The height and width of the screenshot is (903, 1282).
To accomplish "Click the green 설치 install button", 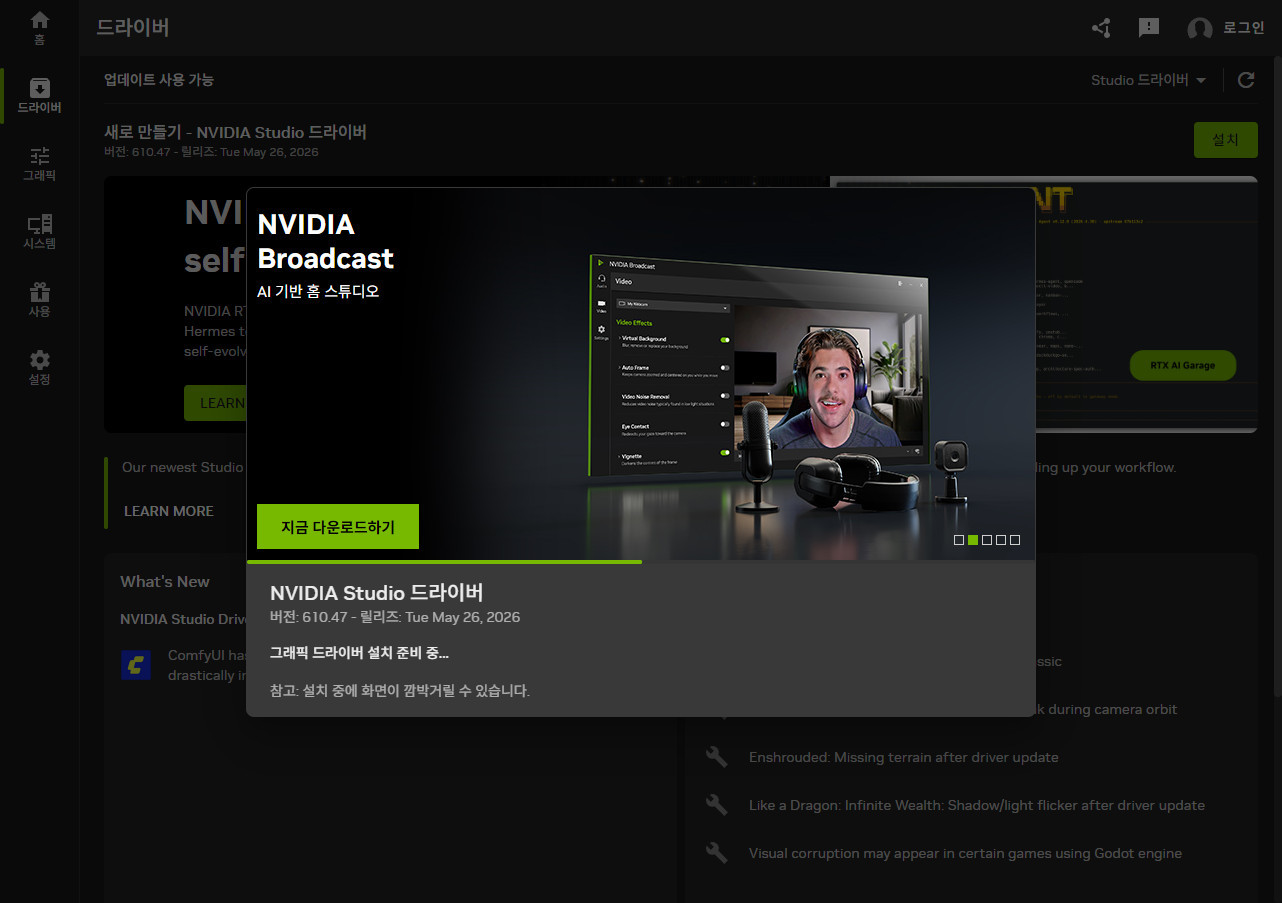I will pos(1226,140).
